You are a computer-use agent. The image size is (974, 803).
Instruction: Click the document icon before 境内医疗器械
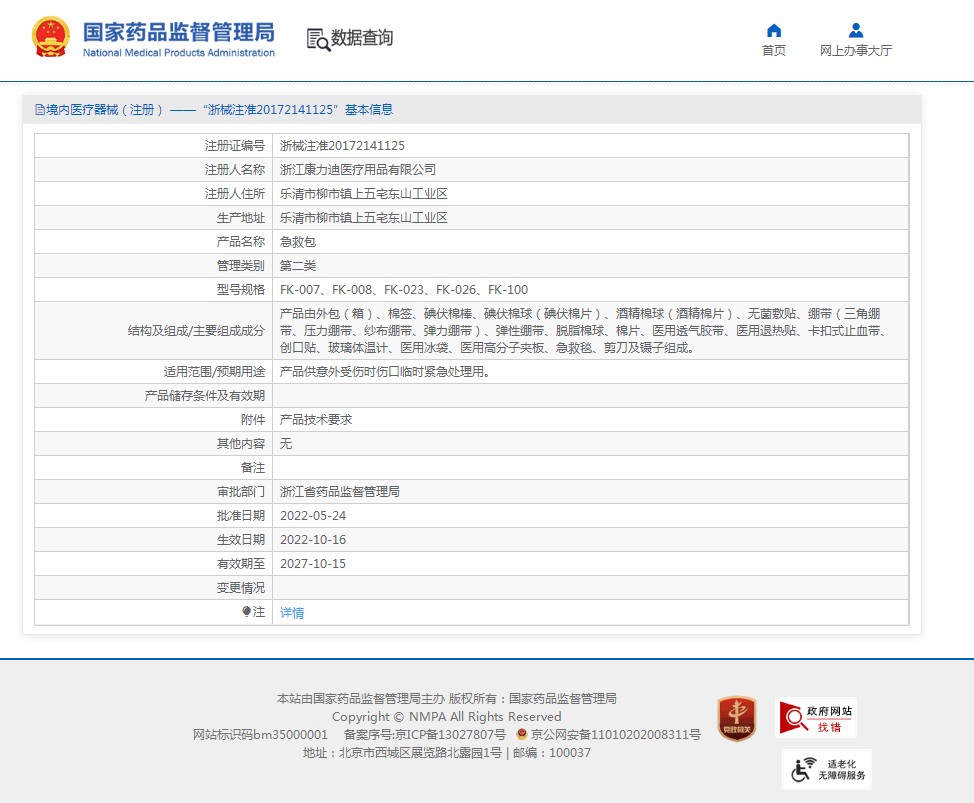(40, 110)
